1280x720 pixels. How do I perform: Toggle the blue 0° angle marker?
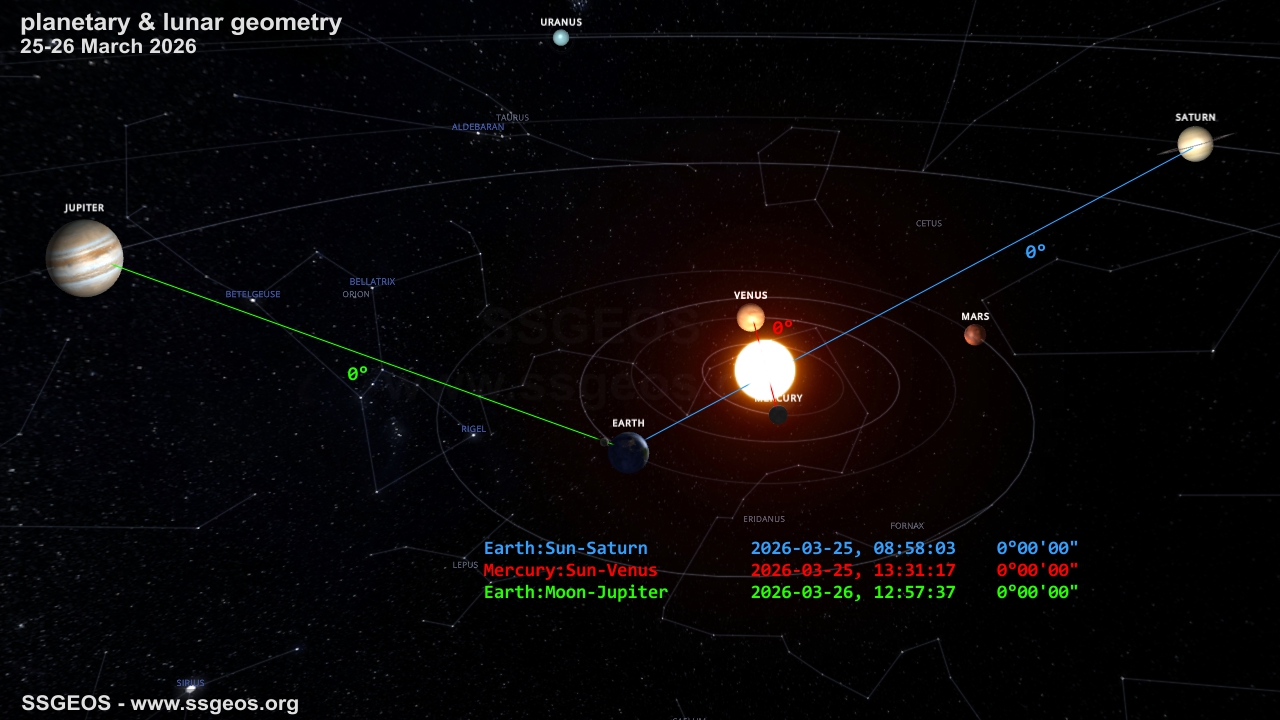(1034, 251)
